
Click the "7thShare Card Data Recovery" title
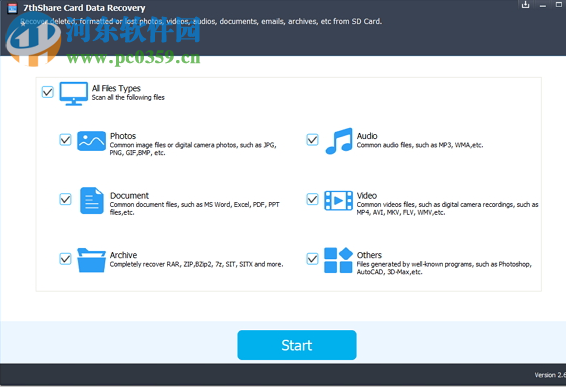84,8
